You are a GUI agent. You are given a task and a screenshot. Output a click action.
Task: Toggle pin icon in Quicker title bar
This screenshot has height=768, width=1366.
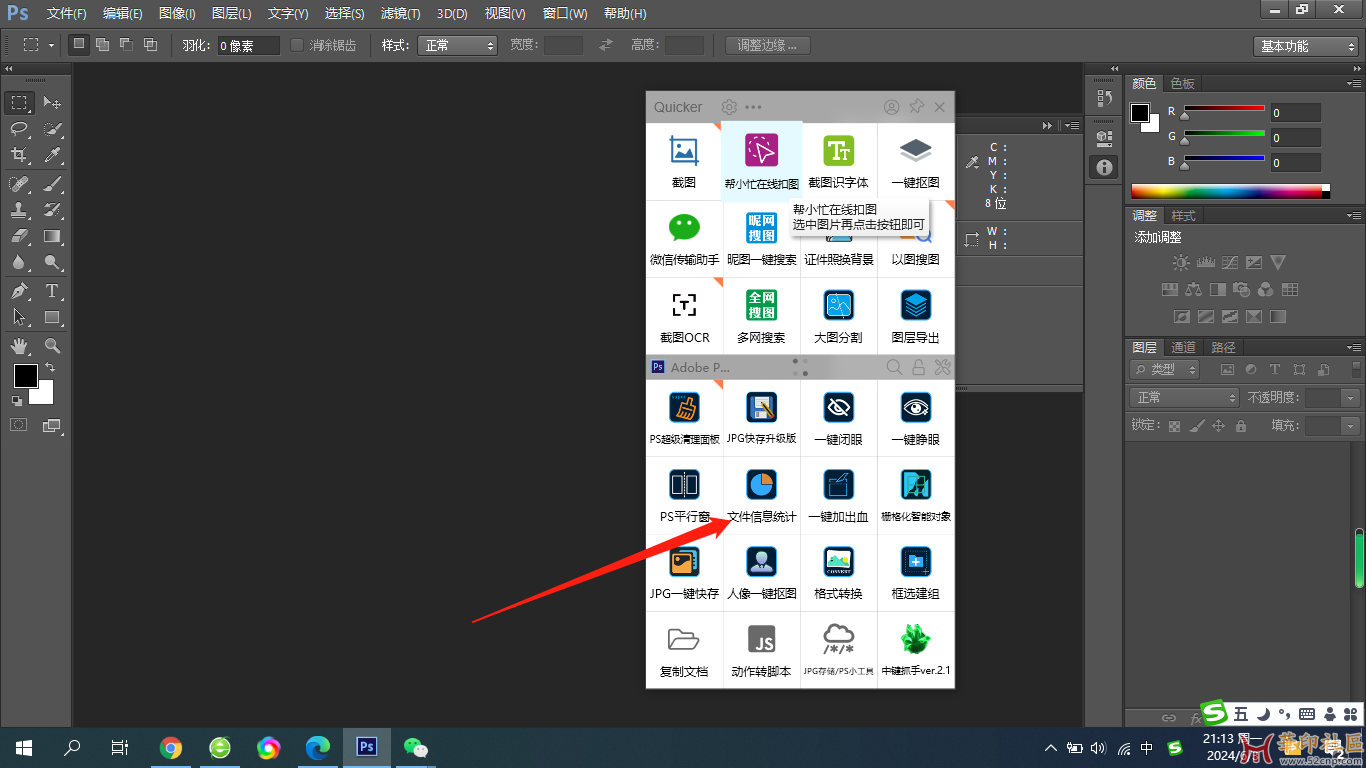tap(916, 107)
